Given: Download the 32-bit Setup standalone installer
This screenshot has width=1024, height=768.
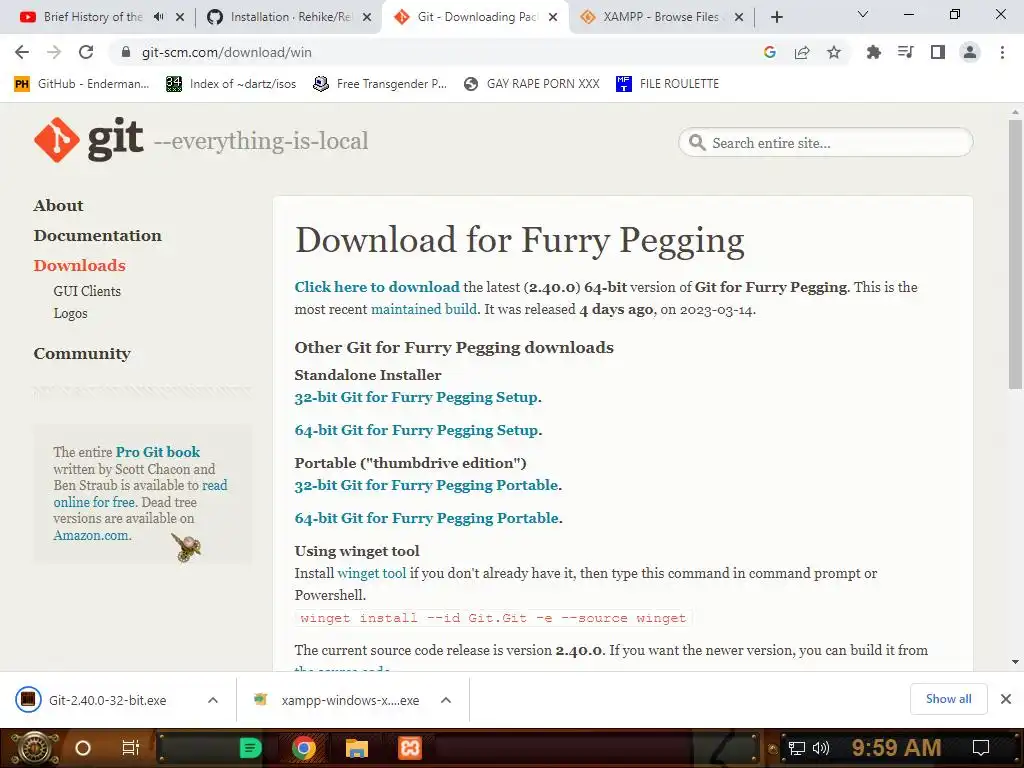Looking at the screenshot, I should point(416,397).
